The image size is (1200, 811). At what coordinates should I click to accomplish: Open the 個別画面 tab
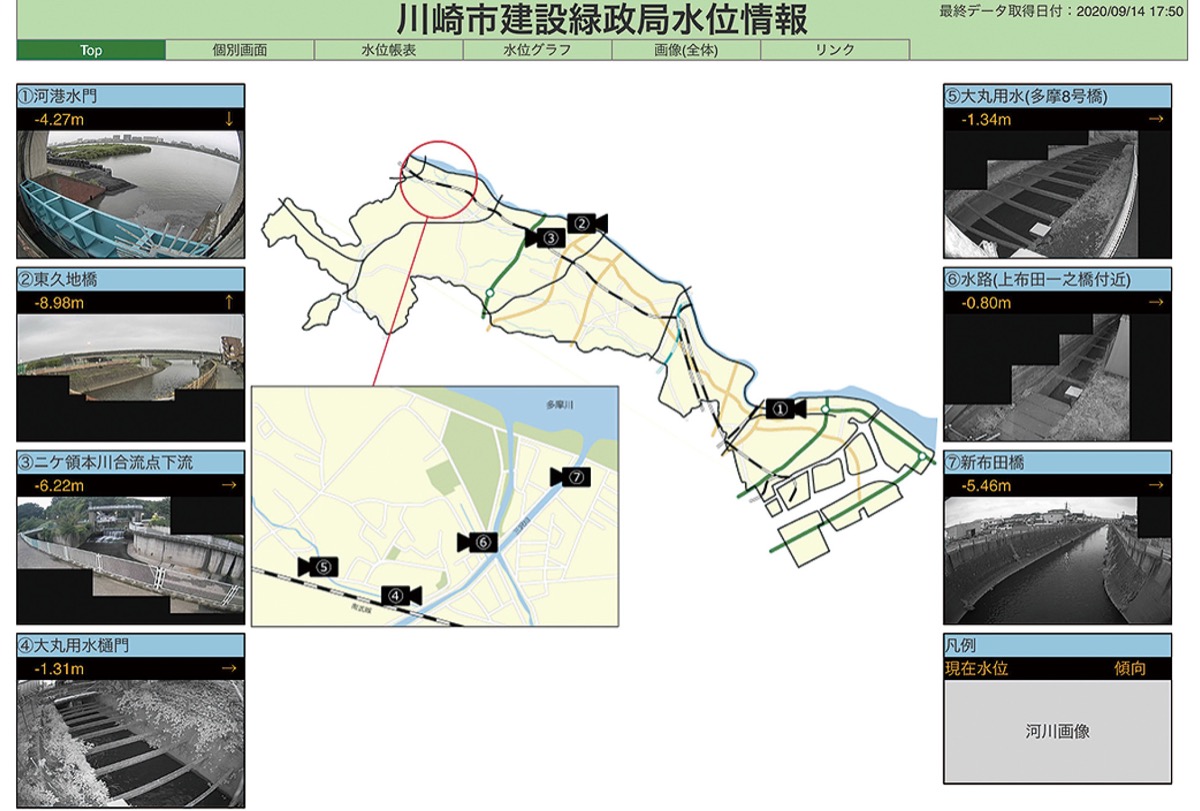point(240,50)
